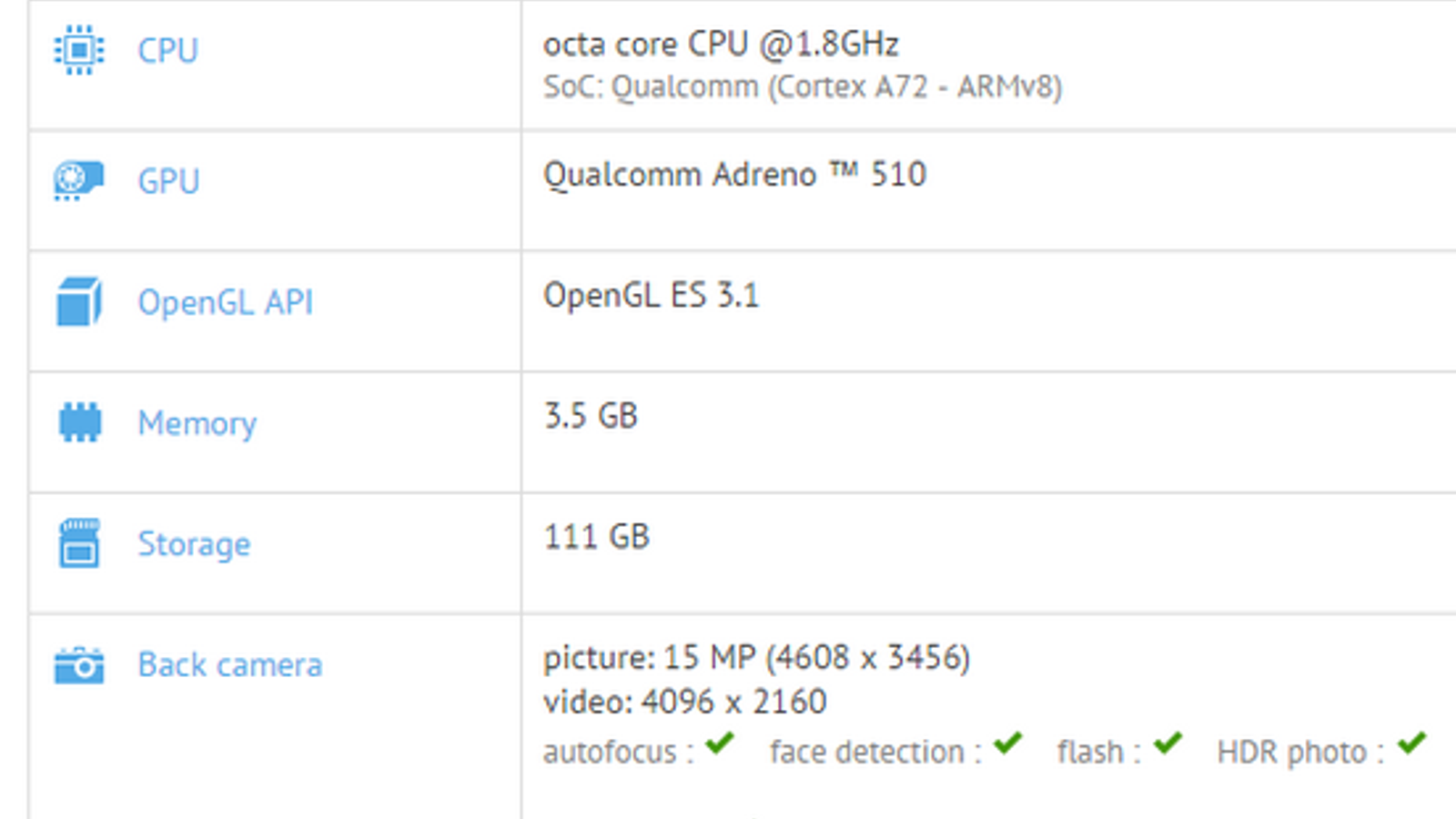Click the Back camera label
Viewport: 1456px width, 819px height.
point(229,665)
